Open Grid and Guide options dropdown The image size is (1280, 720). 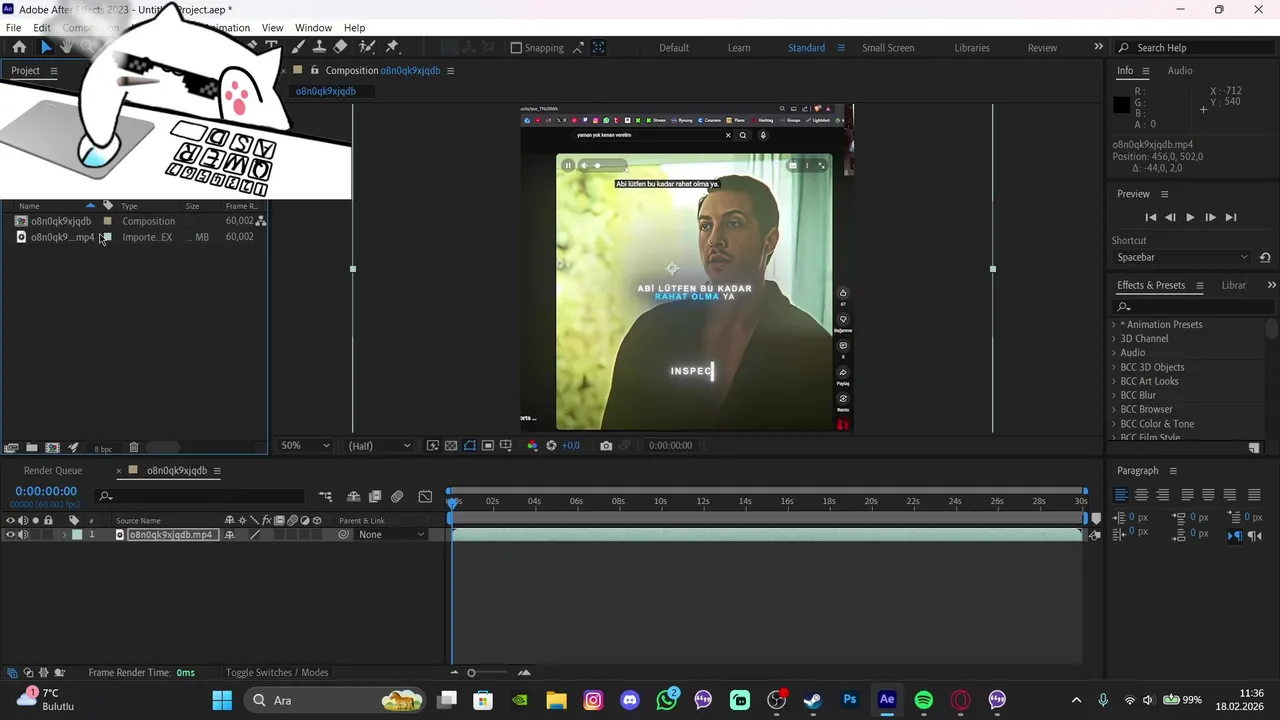click(x=506, y=446)
